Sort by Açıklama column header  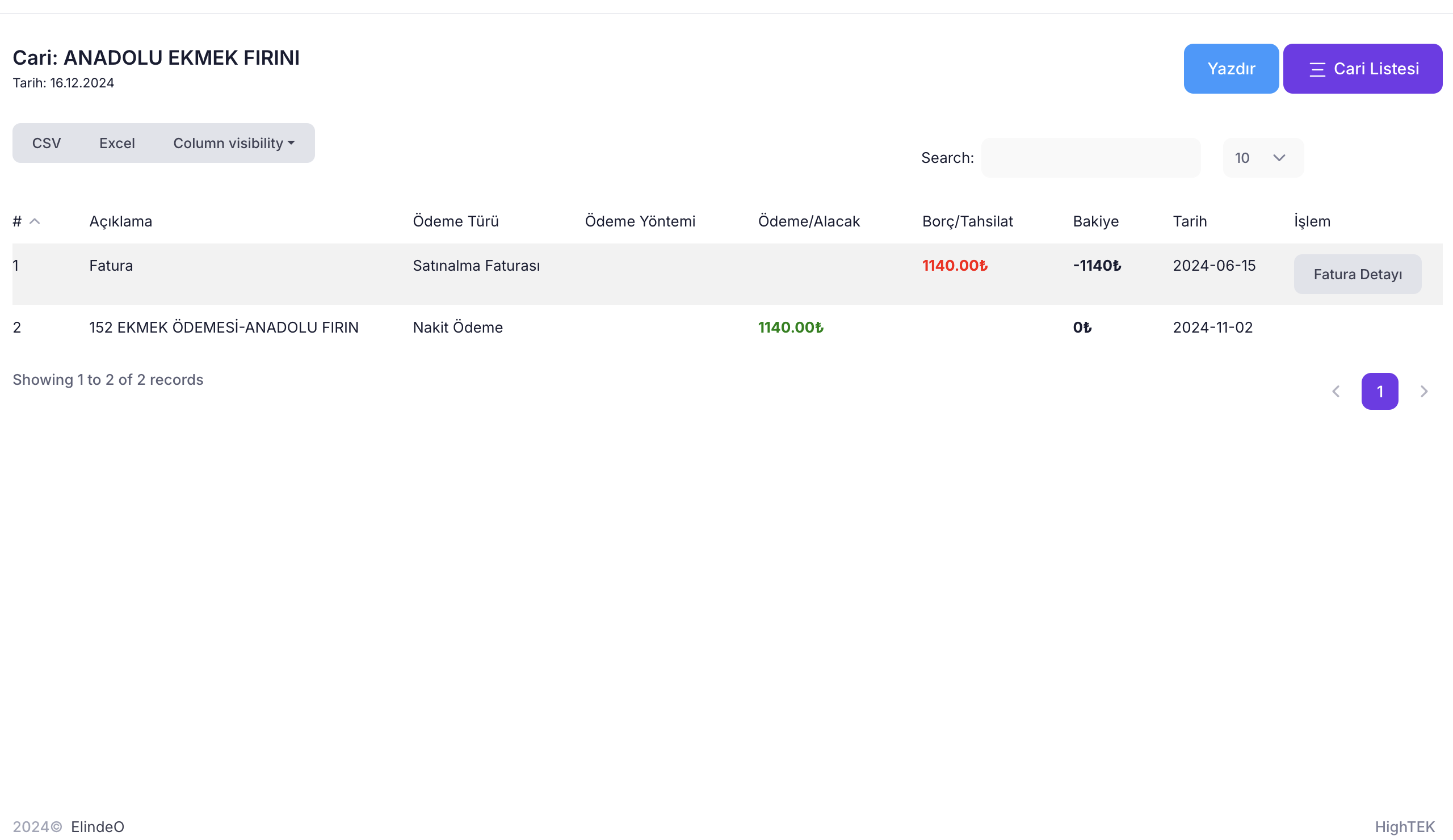[x=120, y=221]
